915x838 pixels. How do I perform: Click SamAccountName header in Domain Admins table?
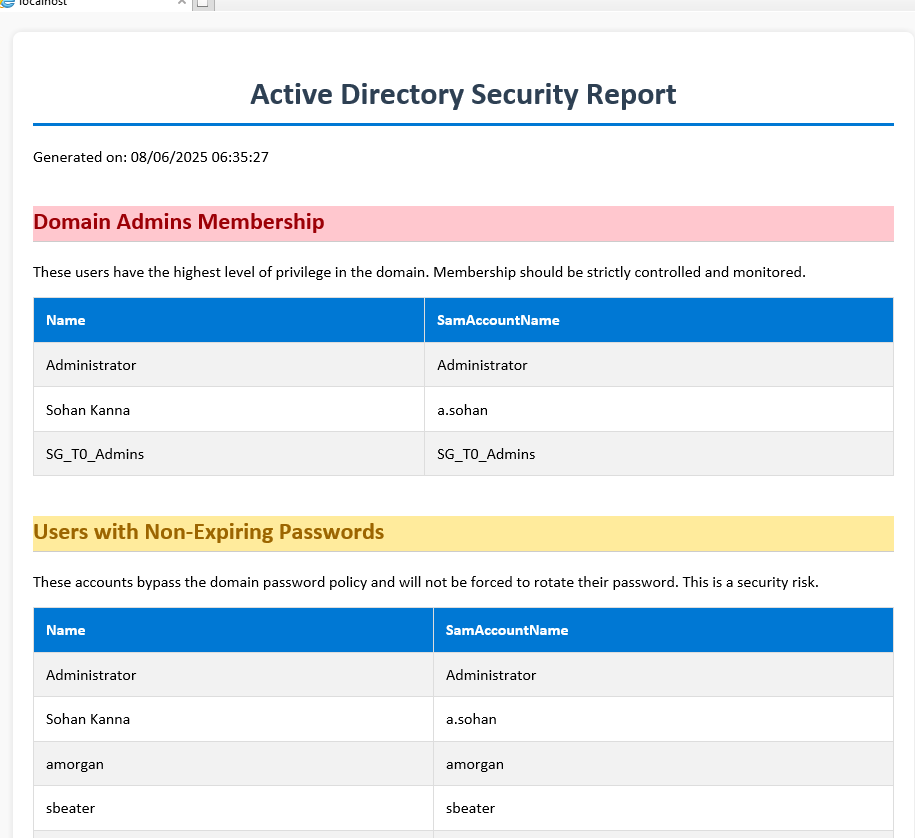coord(498,320)
